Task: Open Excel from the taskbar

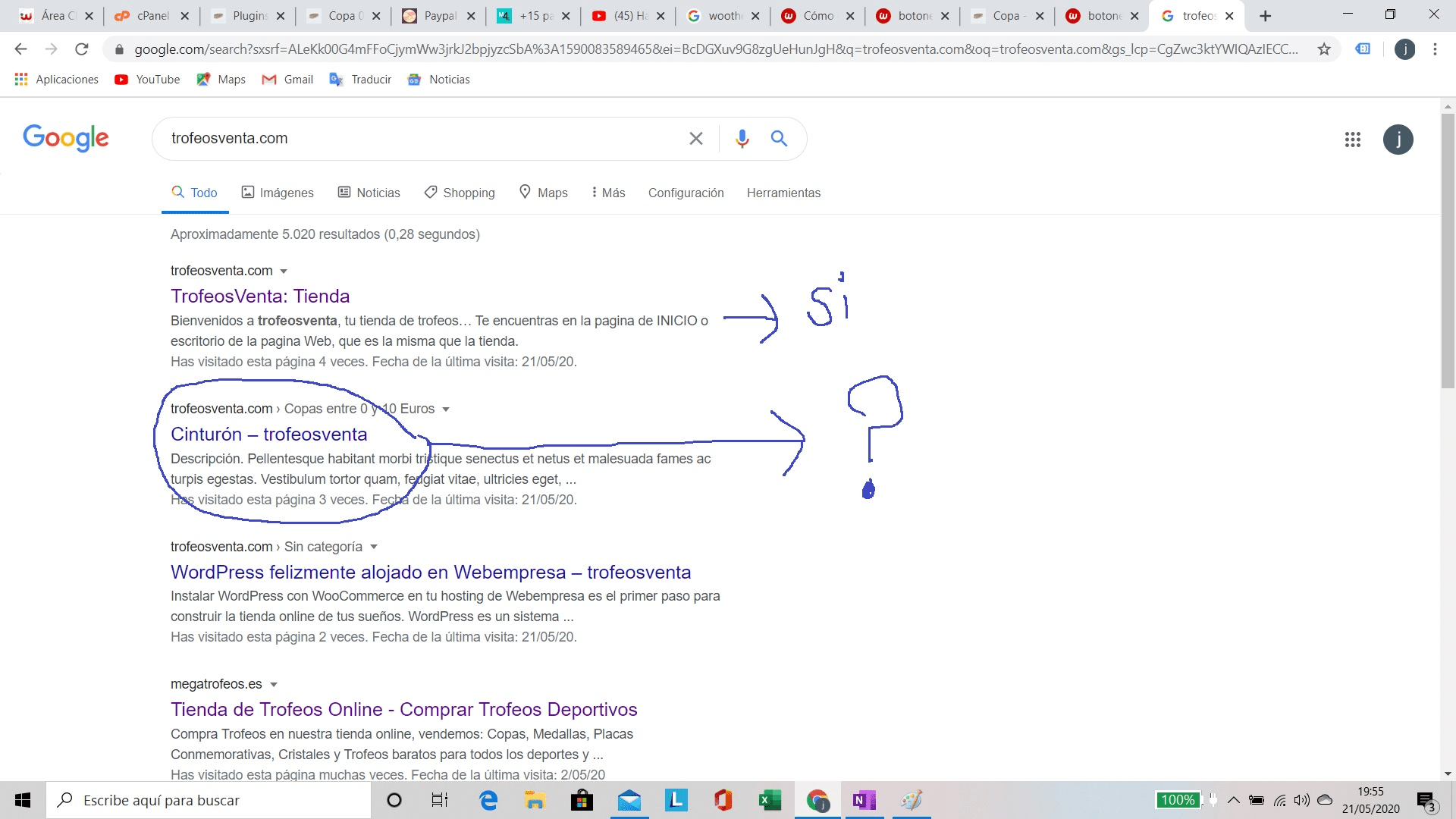Action: 770,800
